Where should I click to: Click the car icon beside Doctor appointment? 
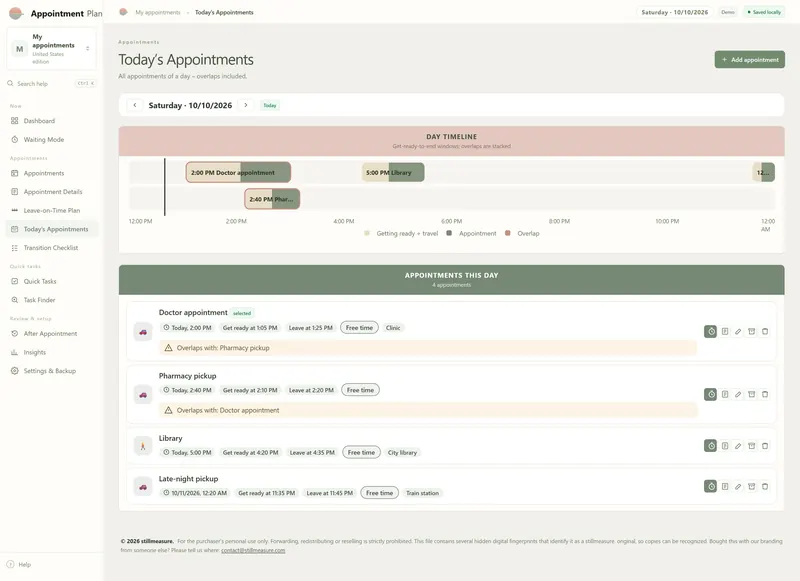click(x=143, y=332)
